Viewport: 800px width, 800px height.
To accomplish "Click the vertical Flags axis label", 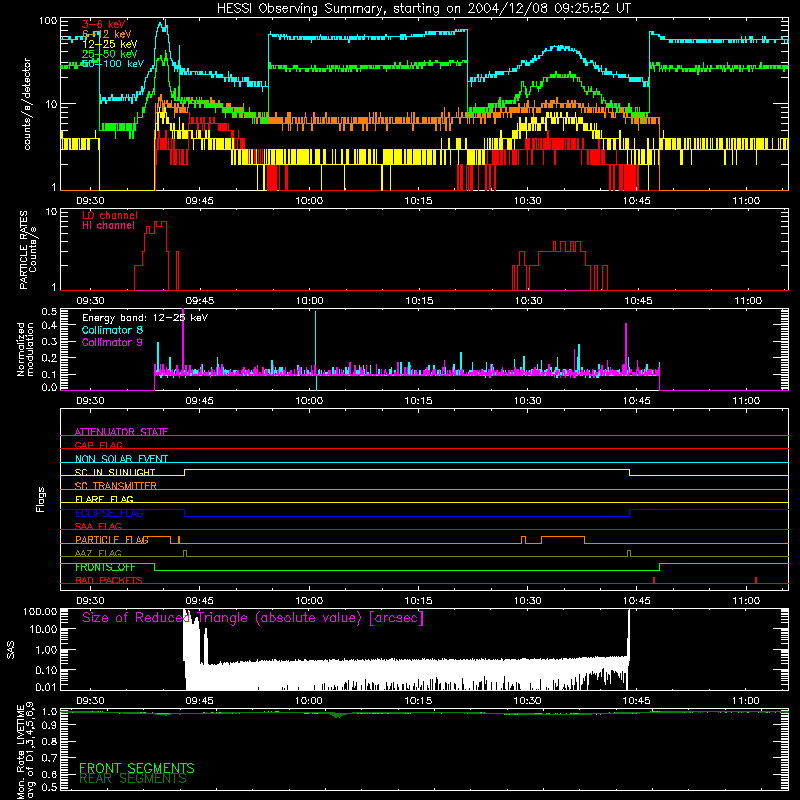I will click(x=41, y=499).
